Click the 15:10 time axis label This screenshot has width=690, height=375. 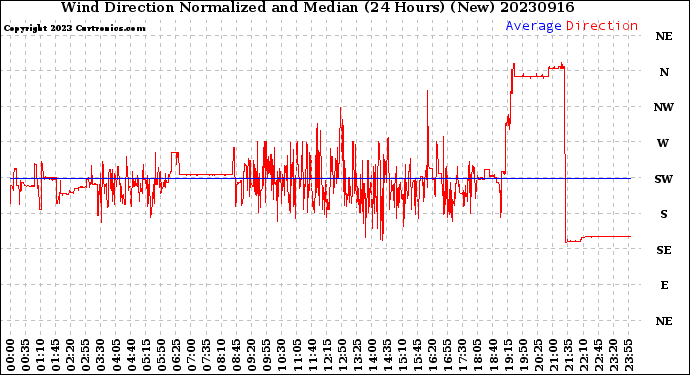tap(402, 355)
